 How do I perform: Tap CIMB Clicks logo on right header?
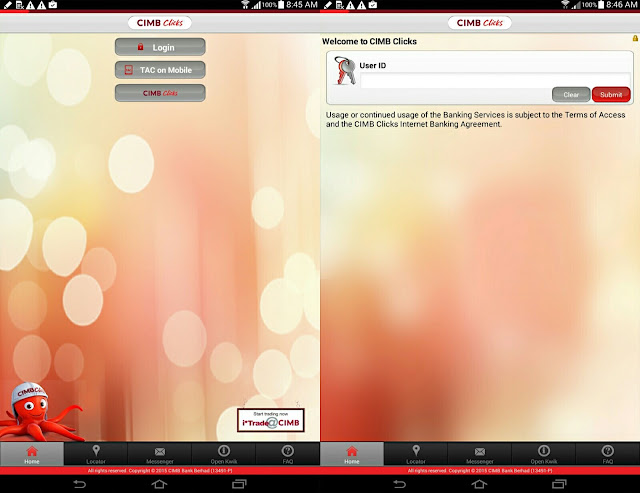click(480, 23)
